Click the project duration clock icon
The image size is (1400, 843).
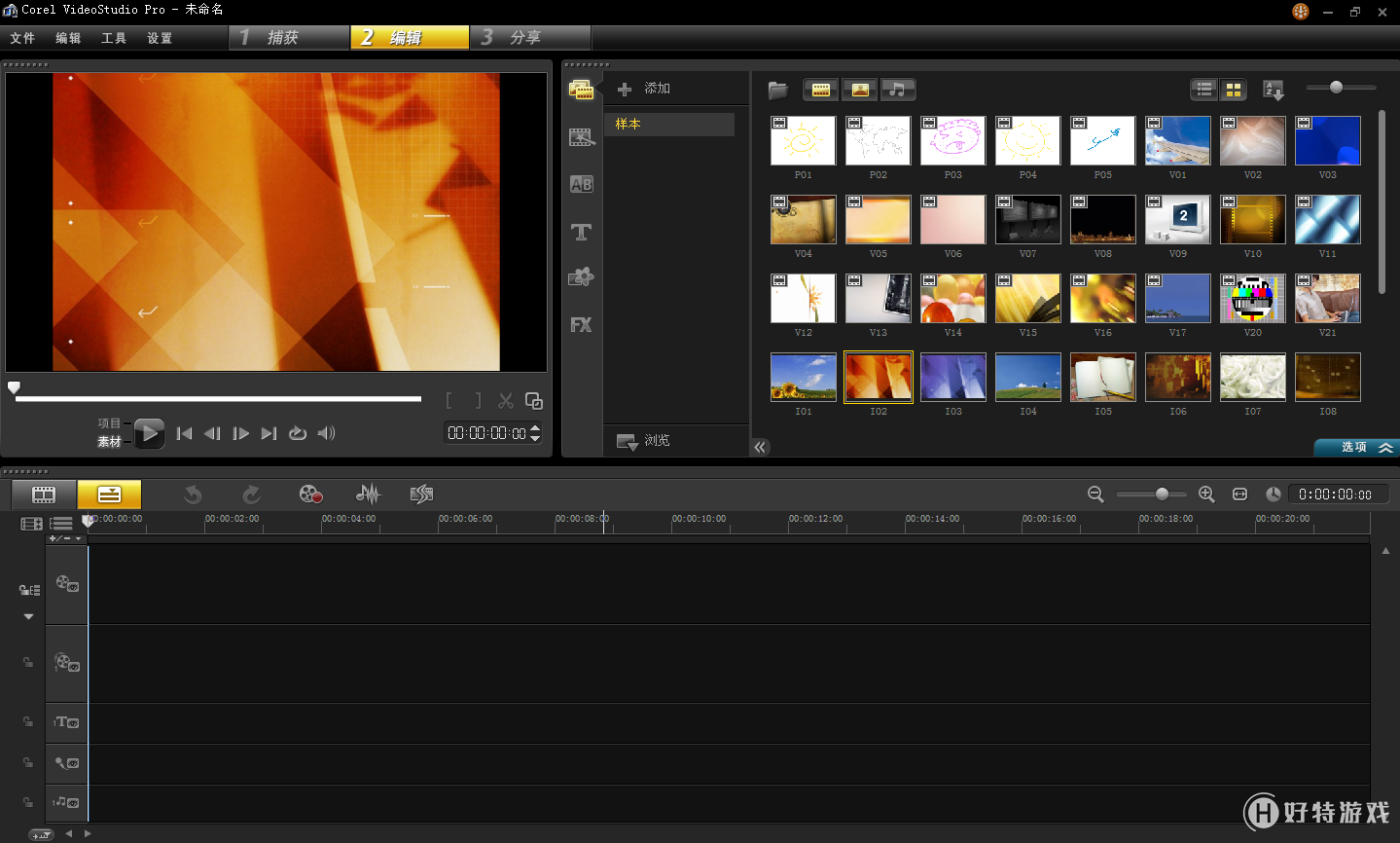[x=1273, y=495]
